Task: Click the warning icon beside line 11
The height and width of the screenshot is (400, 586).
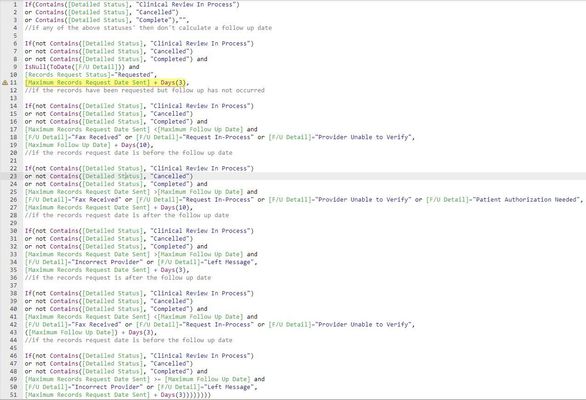Action: [x=5, y=83]
